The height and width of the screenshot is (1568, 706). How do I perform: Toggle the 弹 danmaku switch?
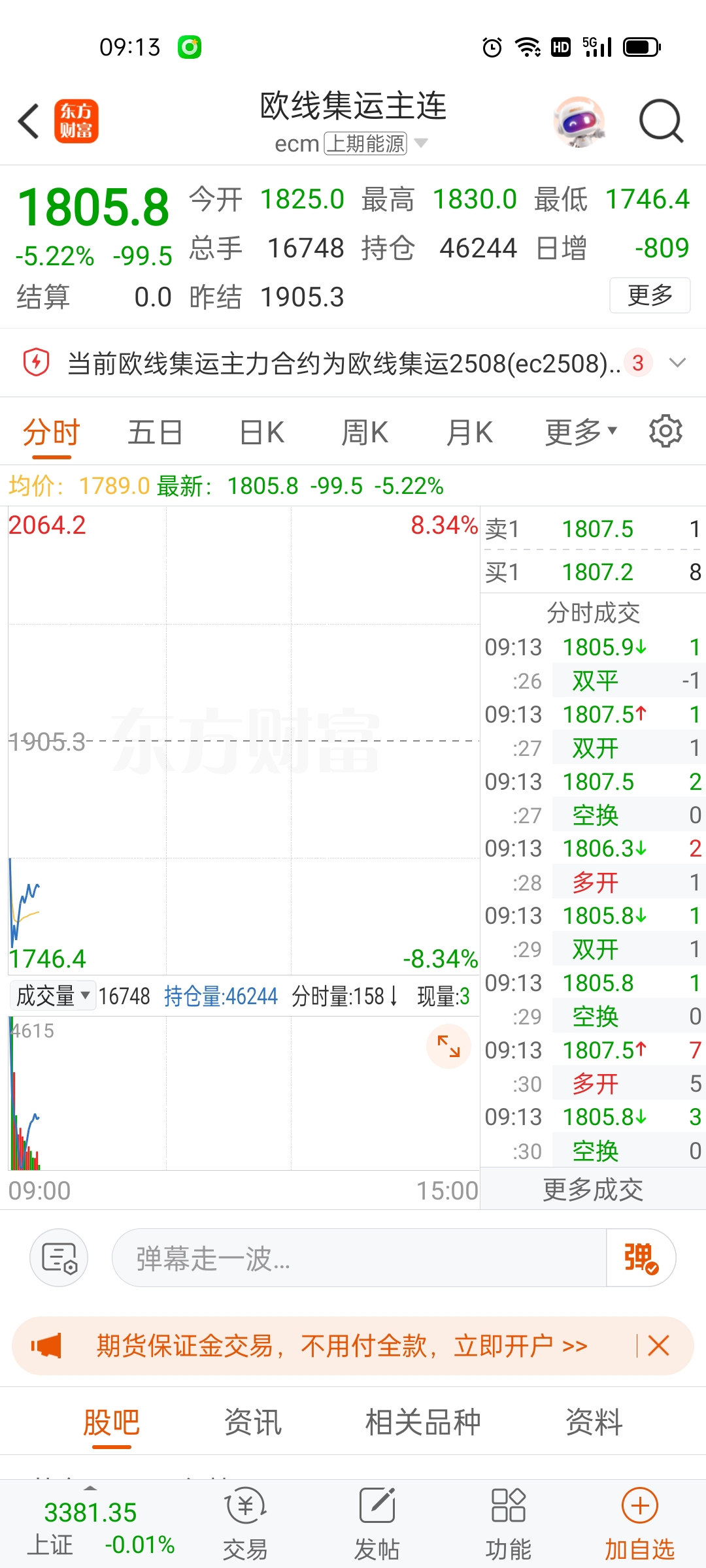(641, 1258)
